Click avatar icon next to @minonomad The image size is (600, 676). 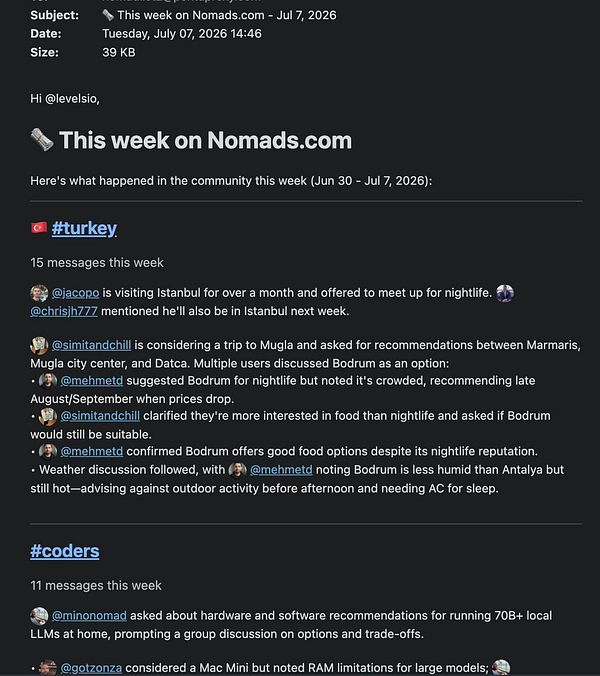tap(39, 616)
